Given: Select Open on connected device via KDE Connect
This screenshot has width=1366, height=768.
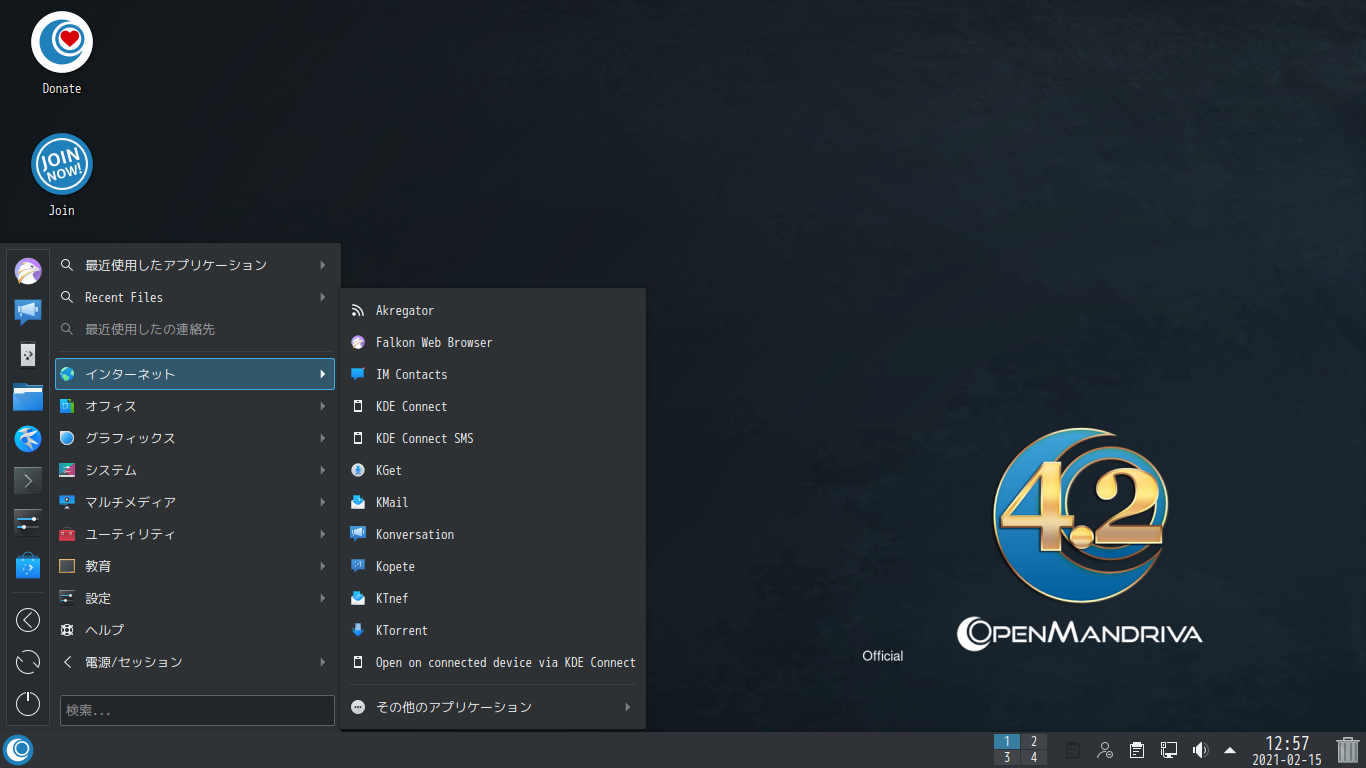Looking at the screenshot, I should point(493,663).
